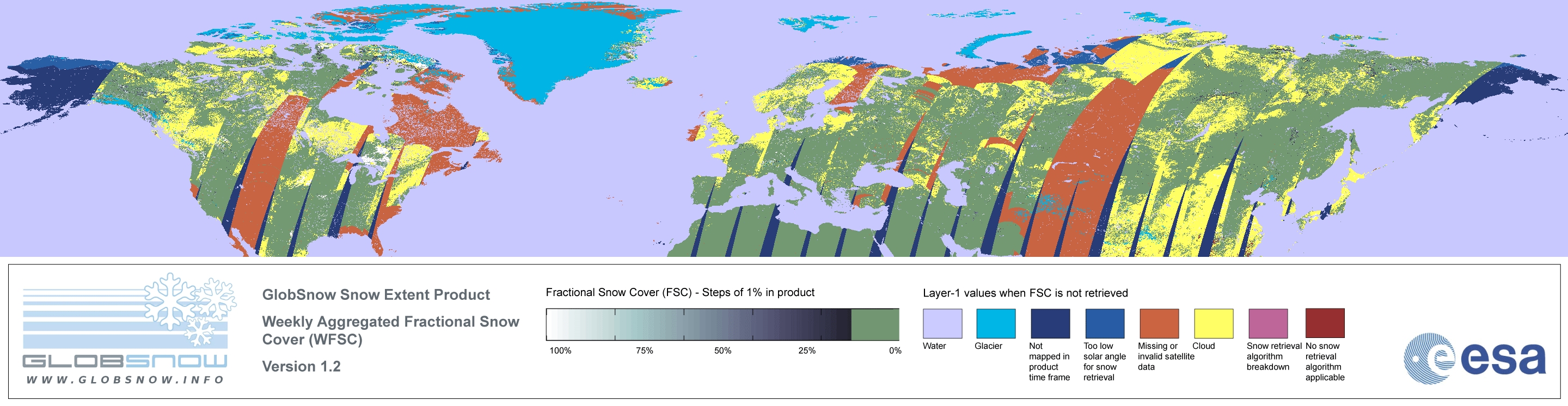Click the 75% label under the gradient
This screenshot has height=406, width=1568.
click(x=644, y=350)
